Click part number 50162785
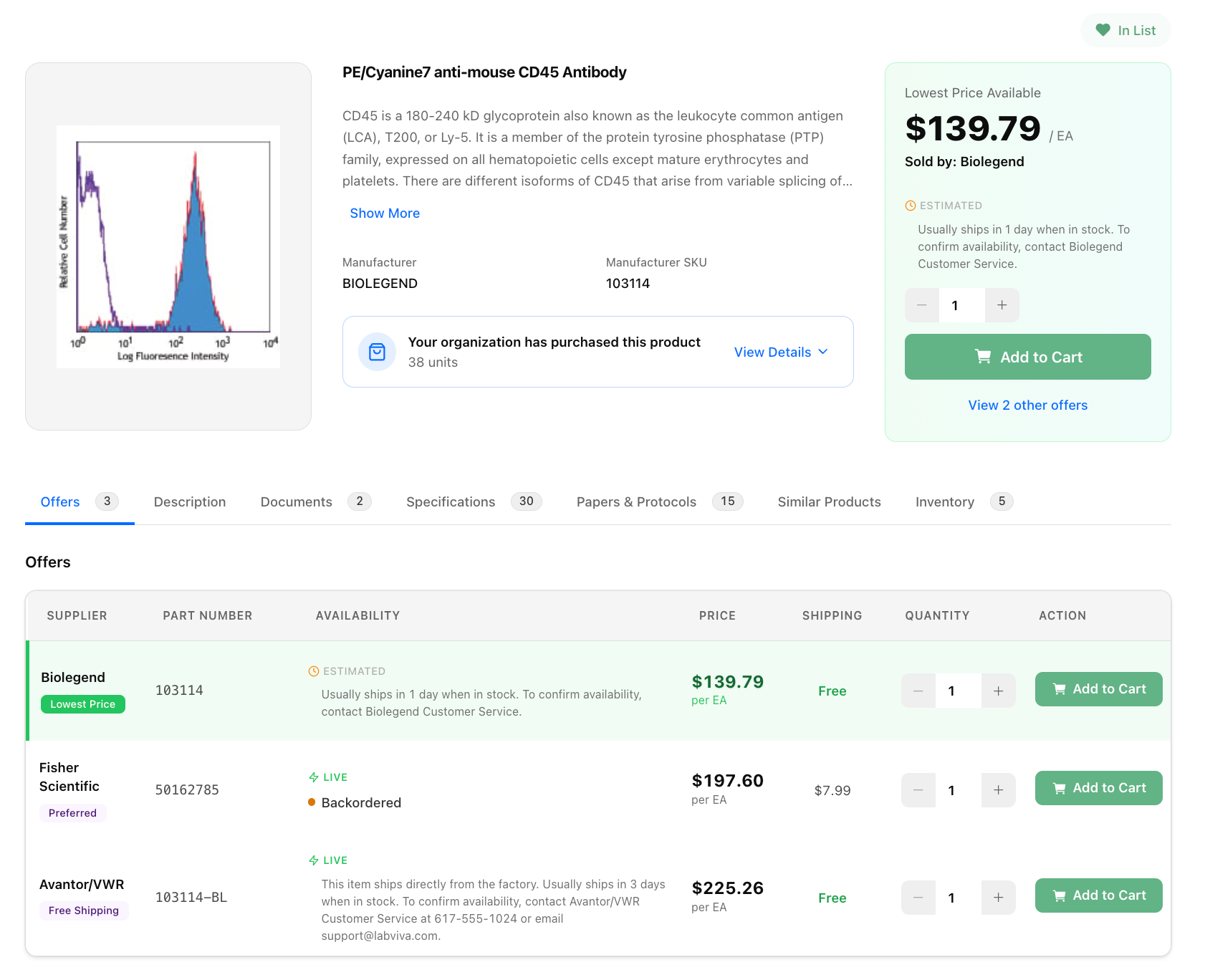Image resolution: width=1205 pixels, height=980 pixels. coord(187,790)
